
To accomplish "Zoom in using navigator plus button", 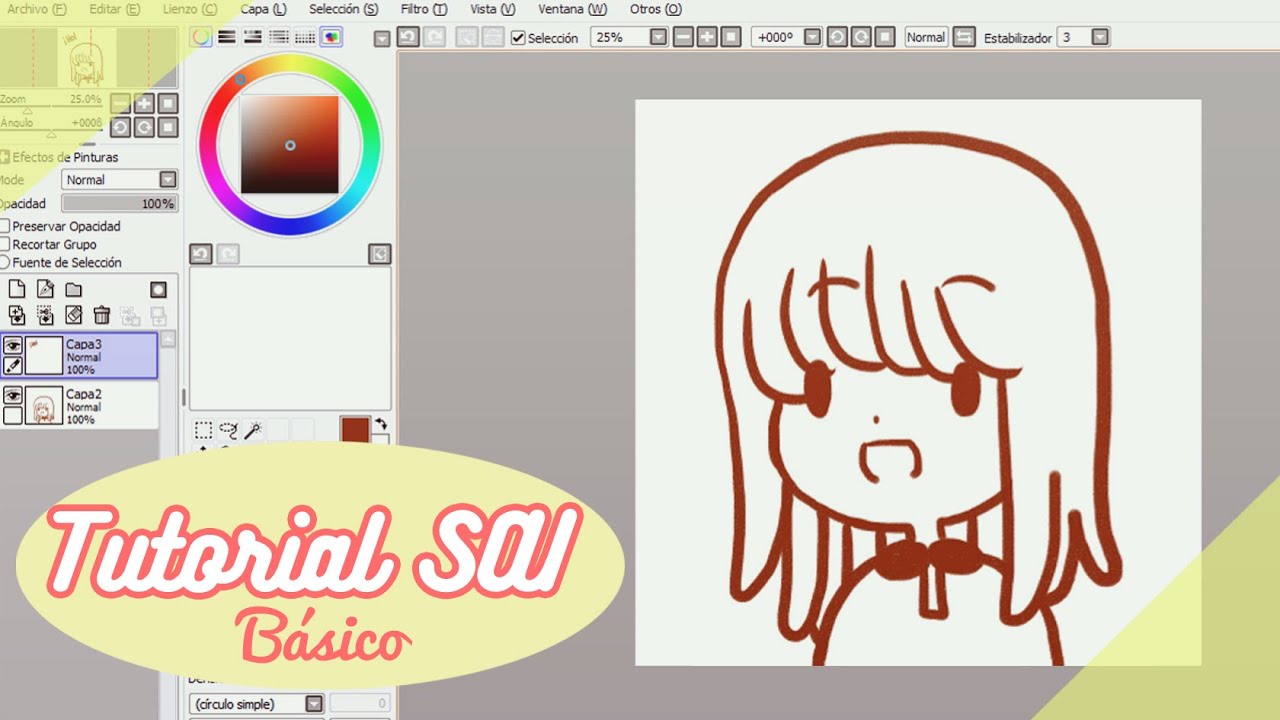I will tap(144, 103).
